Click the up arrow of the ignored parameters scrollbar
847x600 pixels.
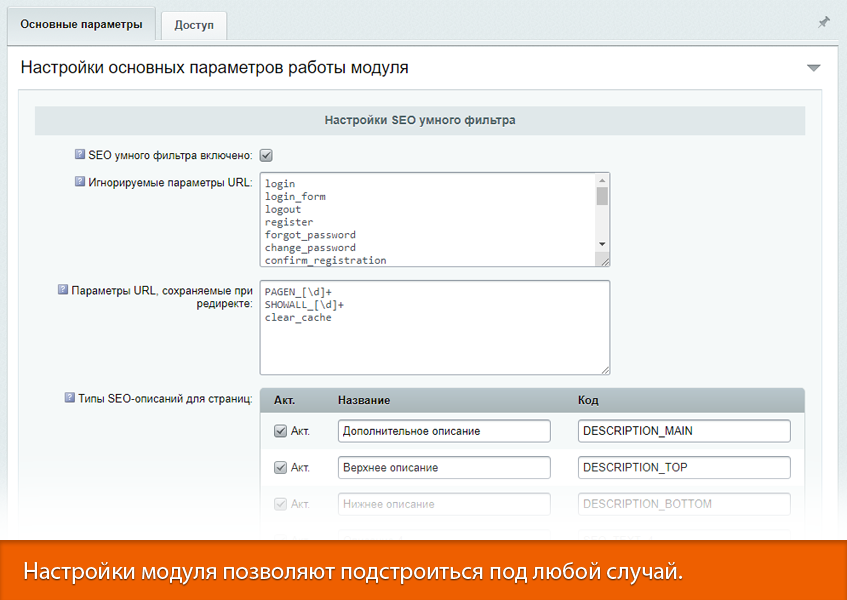[602, 178]
